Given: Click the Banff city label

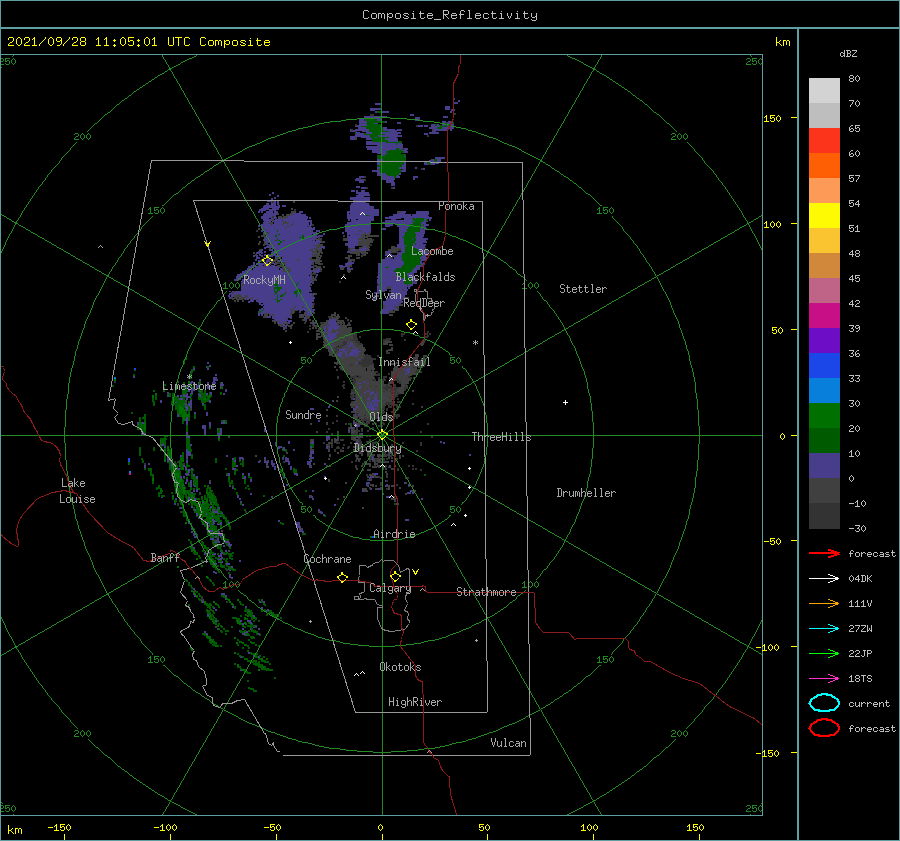Looking at the screenshot, I should click(165, 558).
